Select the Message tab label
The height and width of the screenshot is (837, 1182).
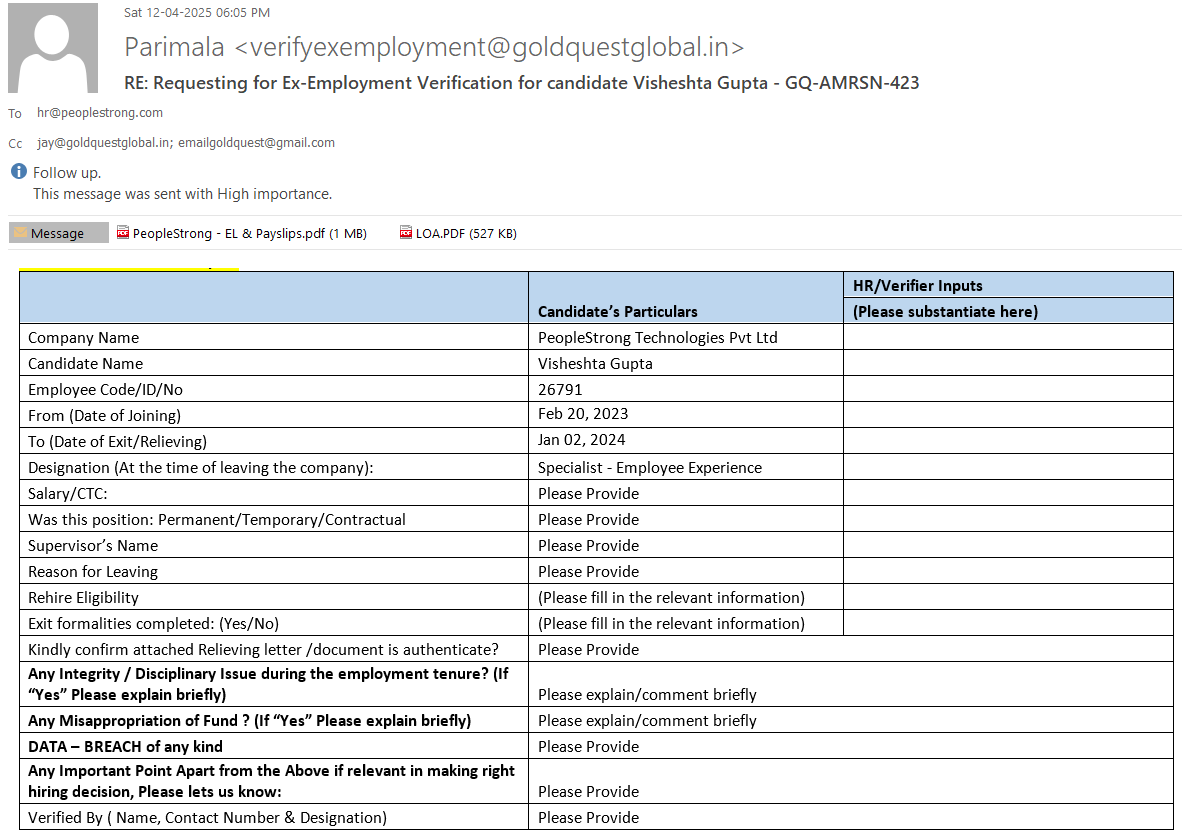tap(58, 233)
